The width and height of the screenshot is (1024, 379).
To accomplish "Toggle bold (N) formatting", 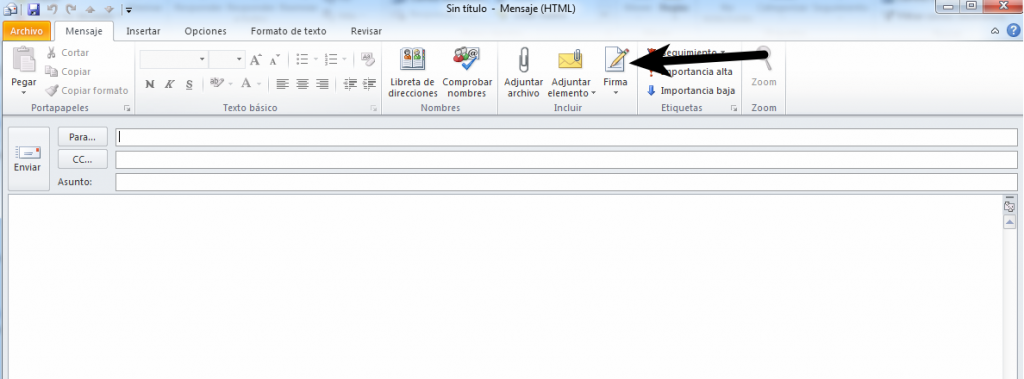I will tap(150, 84).
